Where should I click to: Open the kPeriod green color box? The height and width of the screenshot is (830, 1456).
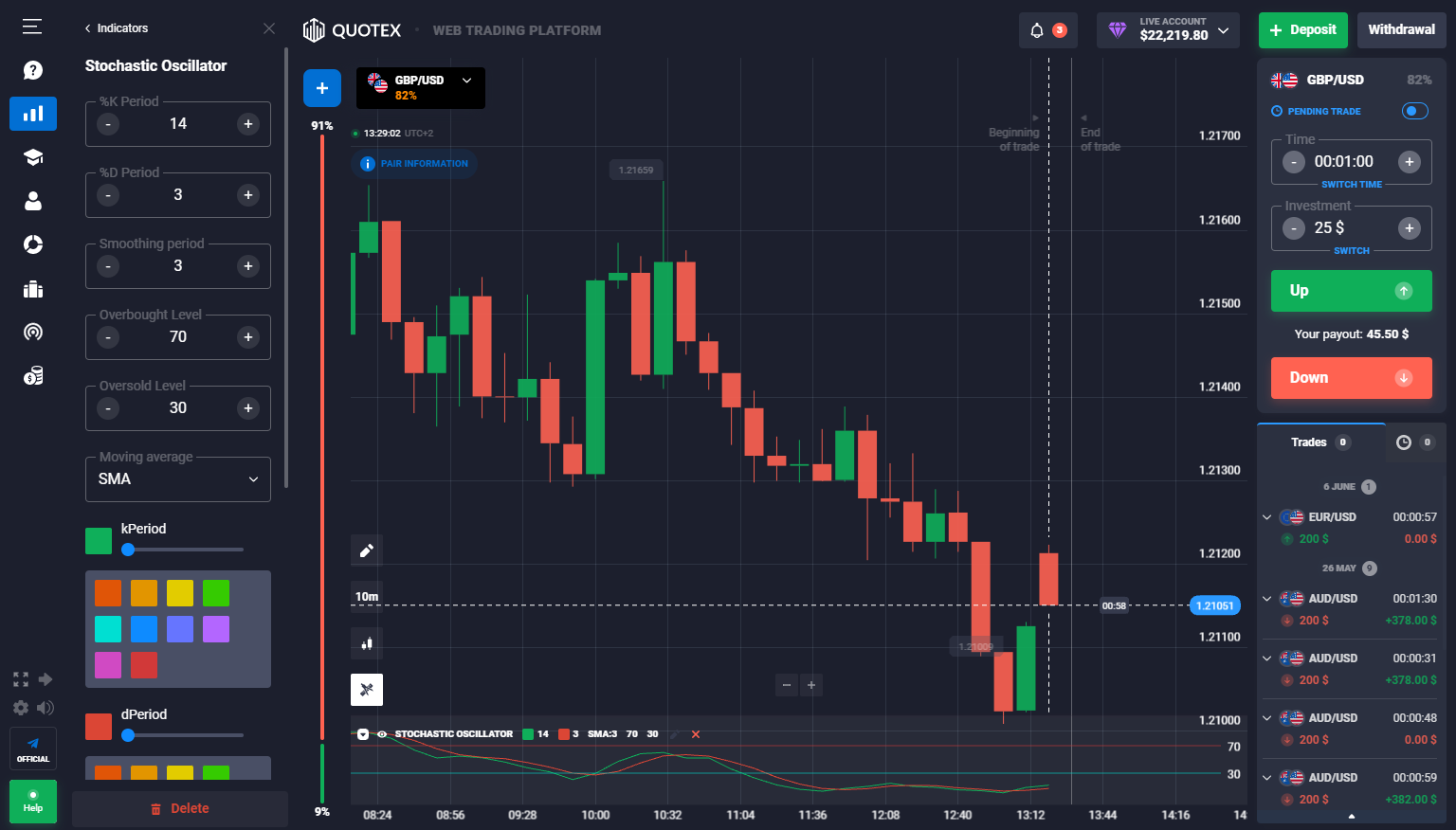point(99,541)
